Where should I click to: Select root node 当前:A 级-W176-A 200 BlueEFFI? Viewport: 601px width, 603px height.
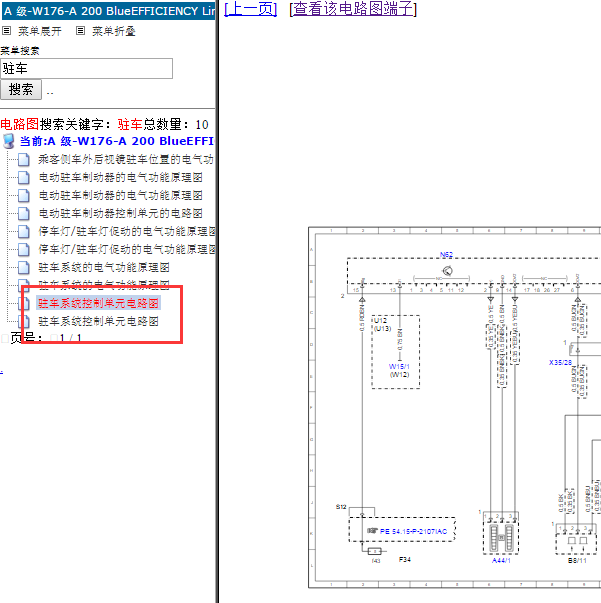pyautogui.click(x=117, y=141)
